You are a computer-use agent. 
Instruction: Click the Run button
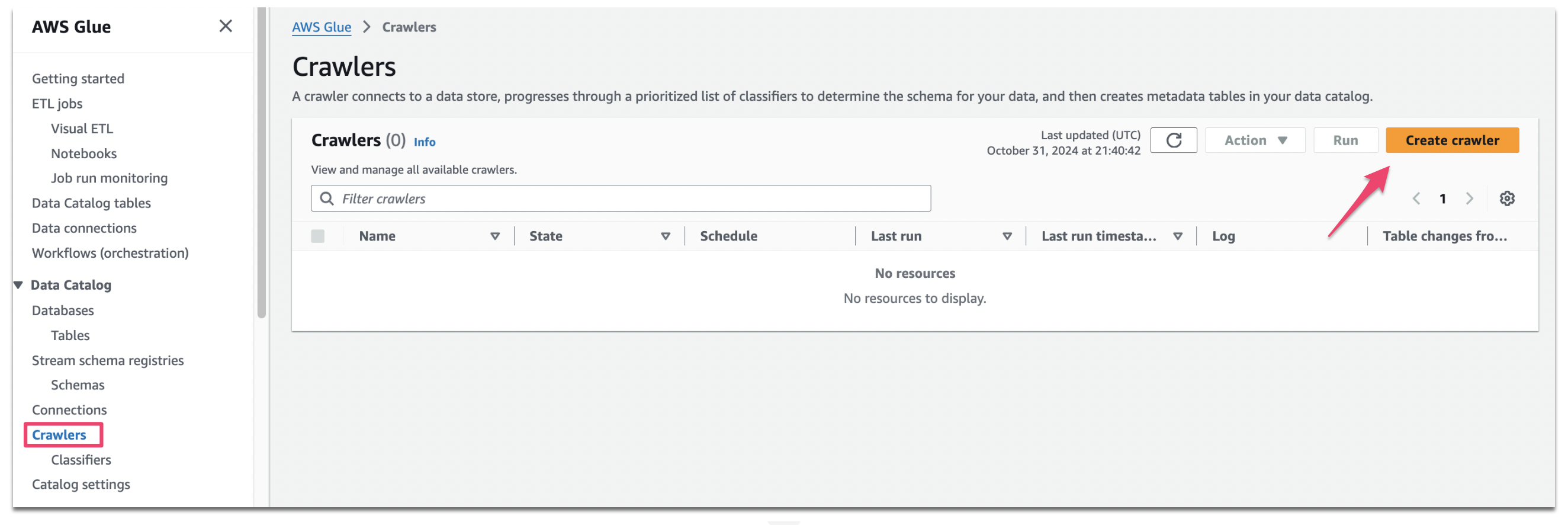[x=1345, y=140]
